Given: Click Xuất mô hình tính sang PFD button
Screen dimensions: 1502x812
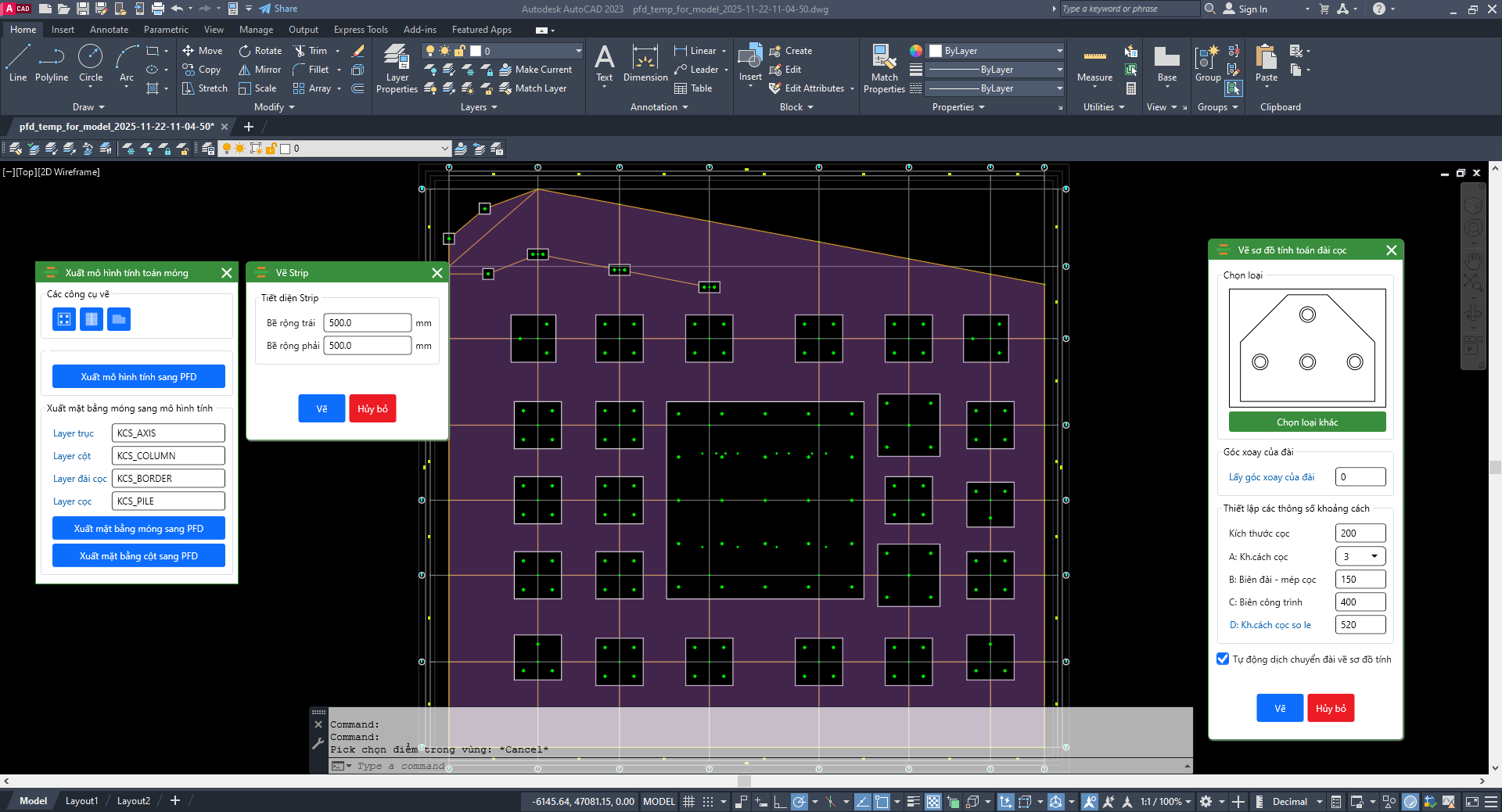Looking at the screenshot, I should point(138,377).
